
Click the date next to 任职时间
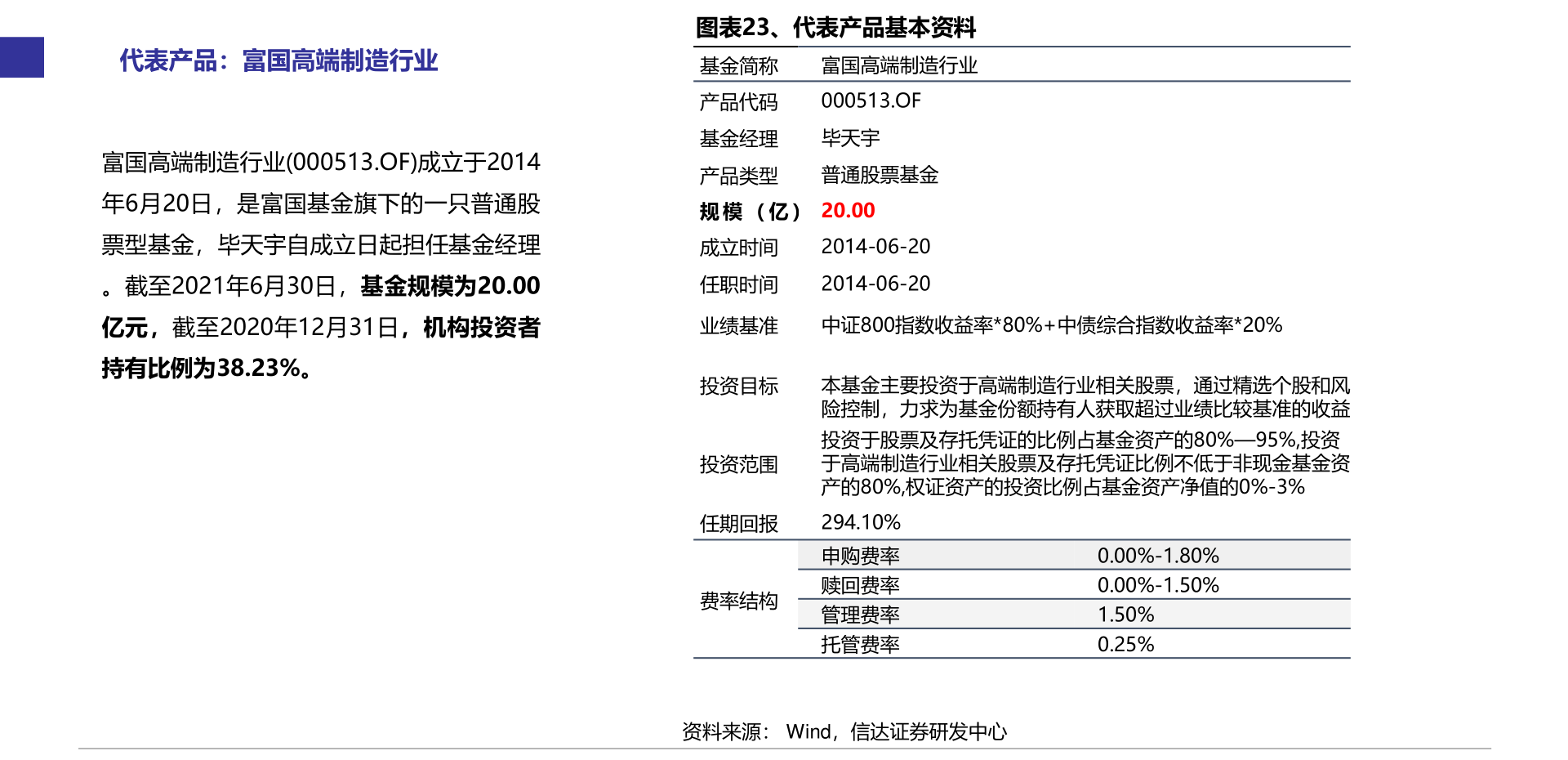[x=875, y=284]
